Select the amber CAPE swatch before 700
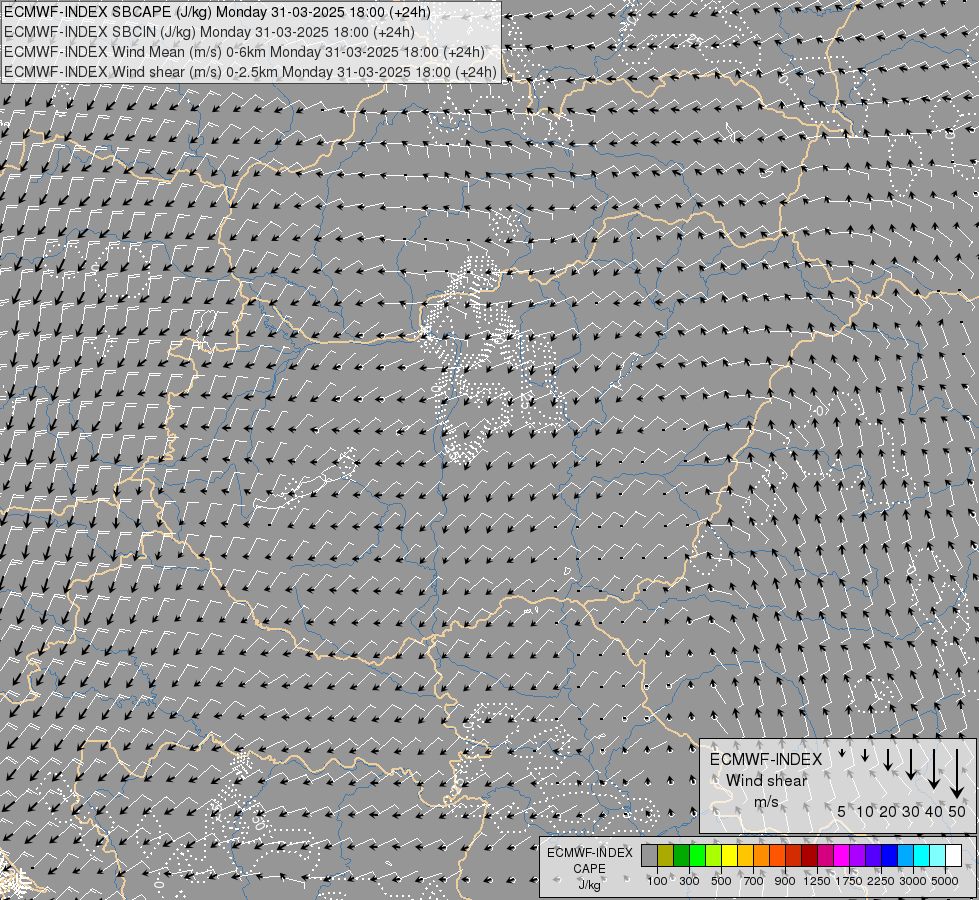This screenshot has height=900, width=979. coord(745,855)
